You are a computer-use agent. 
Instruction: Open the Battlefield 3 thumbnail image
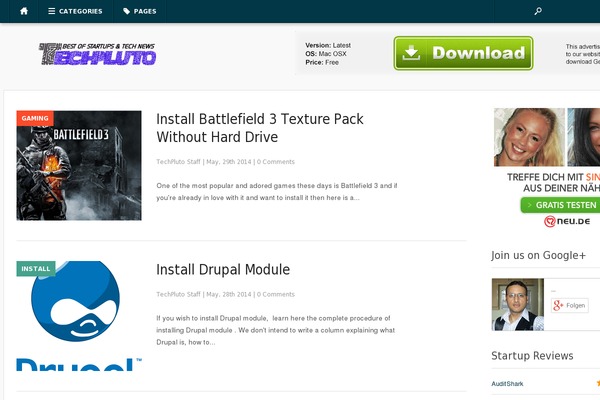point(79,166)
